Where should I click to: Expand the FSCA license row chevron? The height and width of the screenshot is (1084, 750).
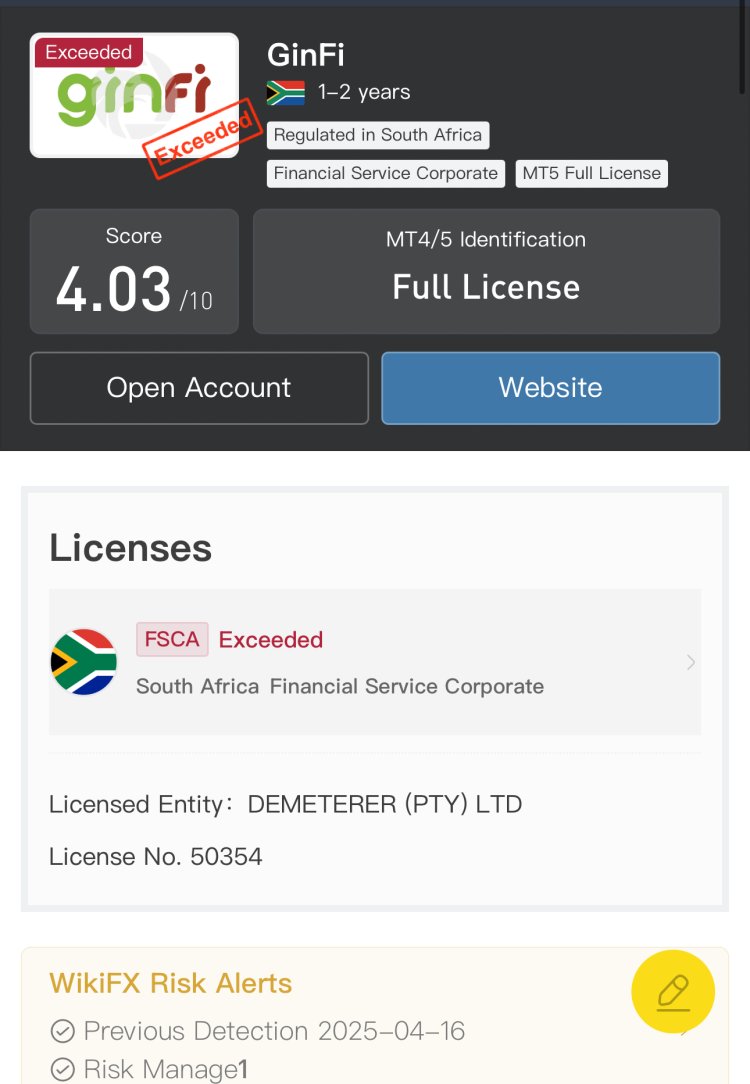tap(691, 662)
